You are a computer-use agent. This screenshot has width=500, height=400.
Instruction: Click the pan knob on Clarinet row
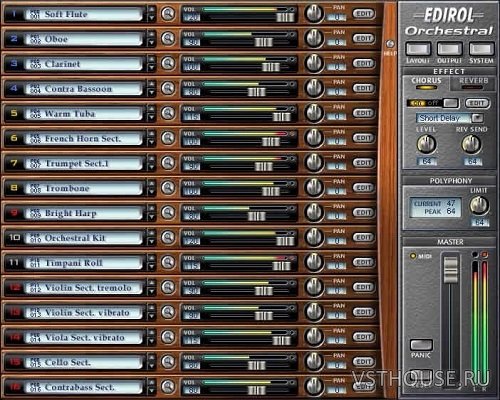point(314,63)
